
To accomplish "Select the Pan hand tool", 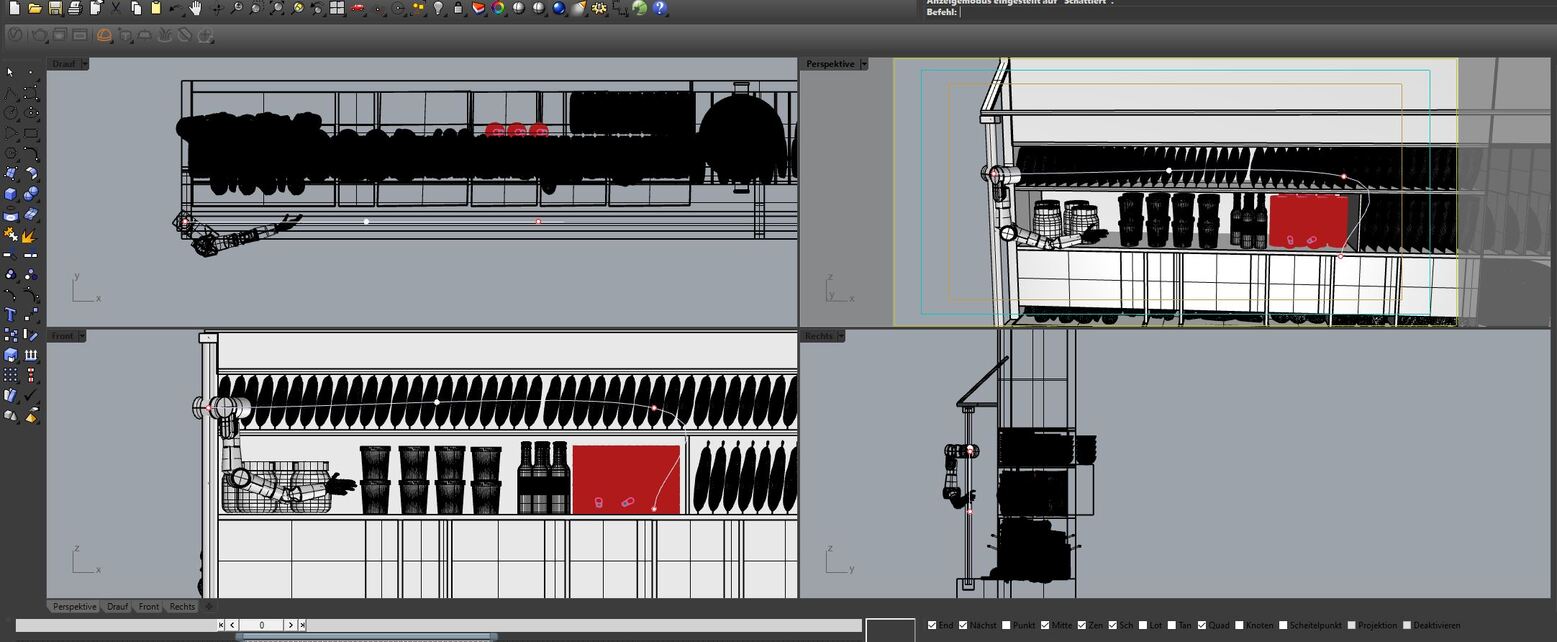I will pyautogui.click(x=195, y=8).
